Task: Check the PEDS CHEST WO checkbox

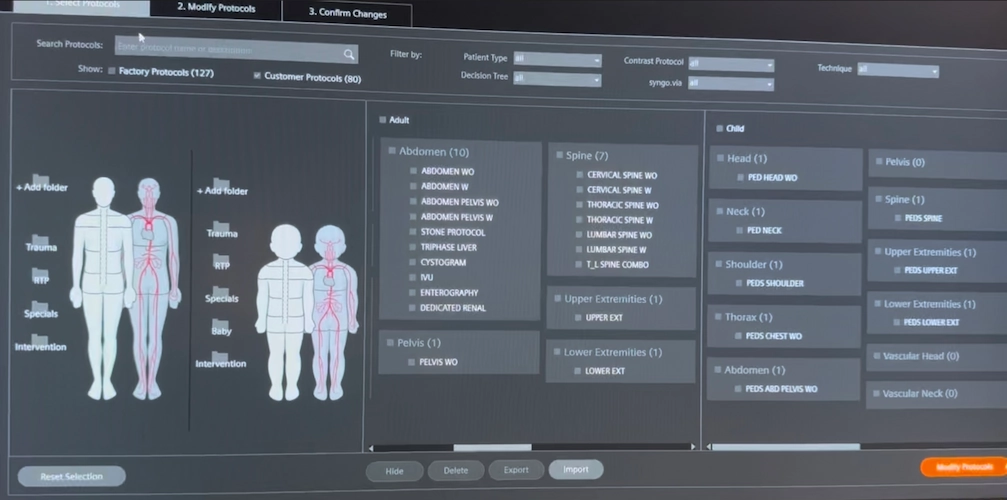Action: coord(737,336)
